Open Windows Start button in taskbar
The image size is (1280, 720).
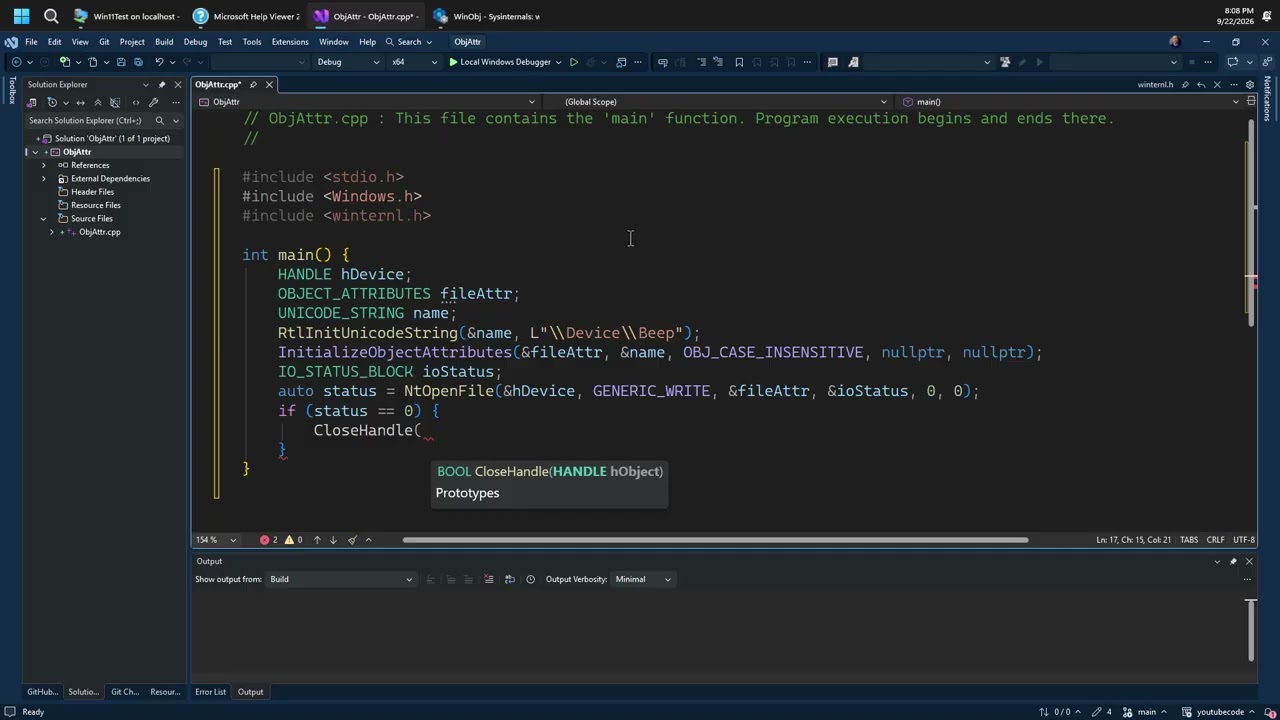click(x=21, y=16)
